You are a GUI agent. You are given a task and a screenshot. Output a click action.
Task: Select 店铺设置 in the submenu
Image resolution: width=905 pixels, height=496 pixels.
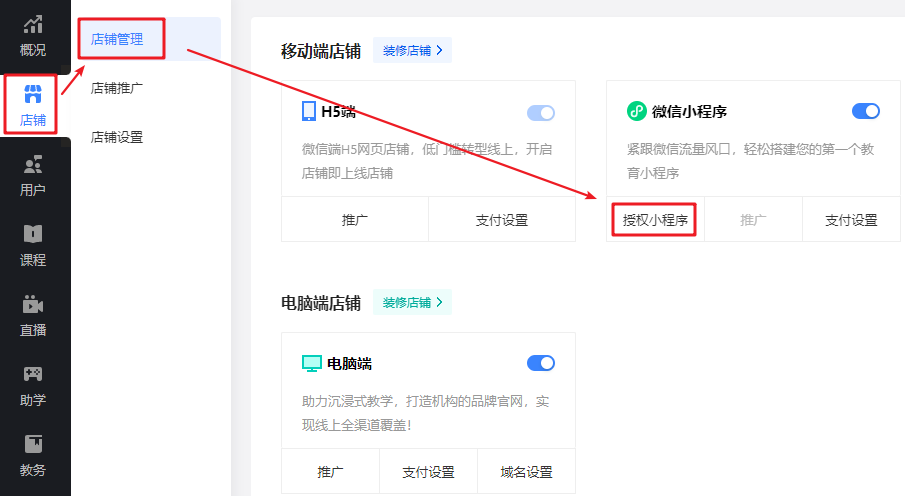(117, 137)
